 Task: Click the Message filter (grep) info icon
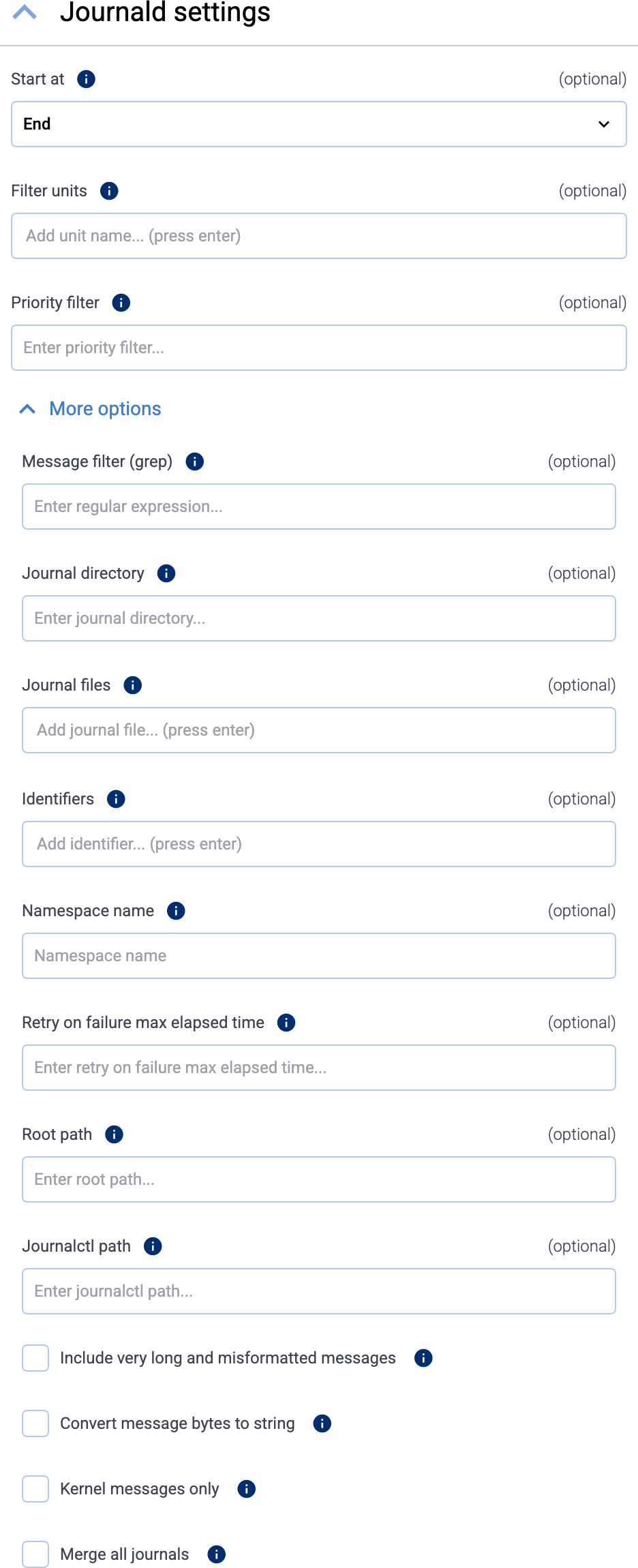click(x=194, y=462)
